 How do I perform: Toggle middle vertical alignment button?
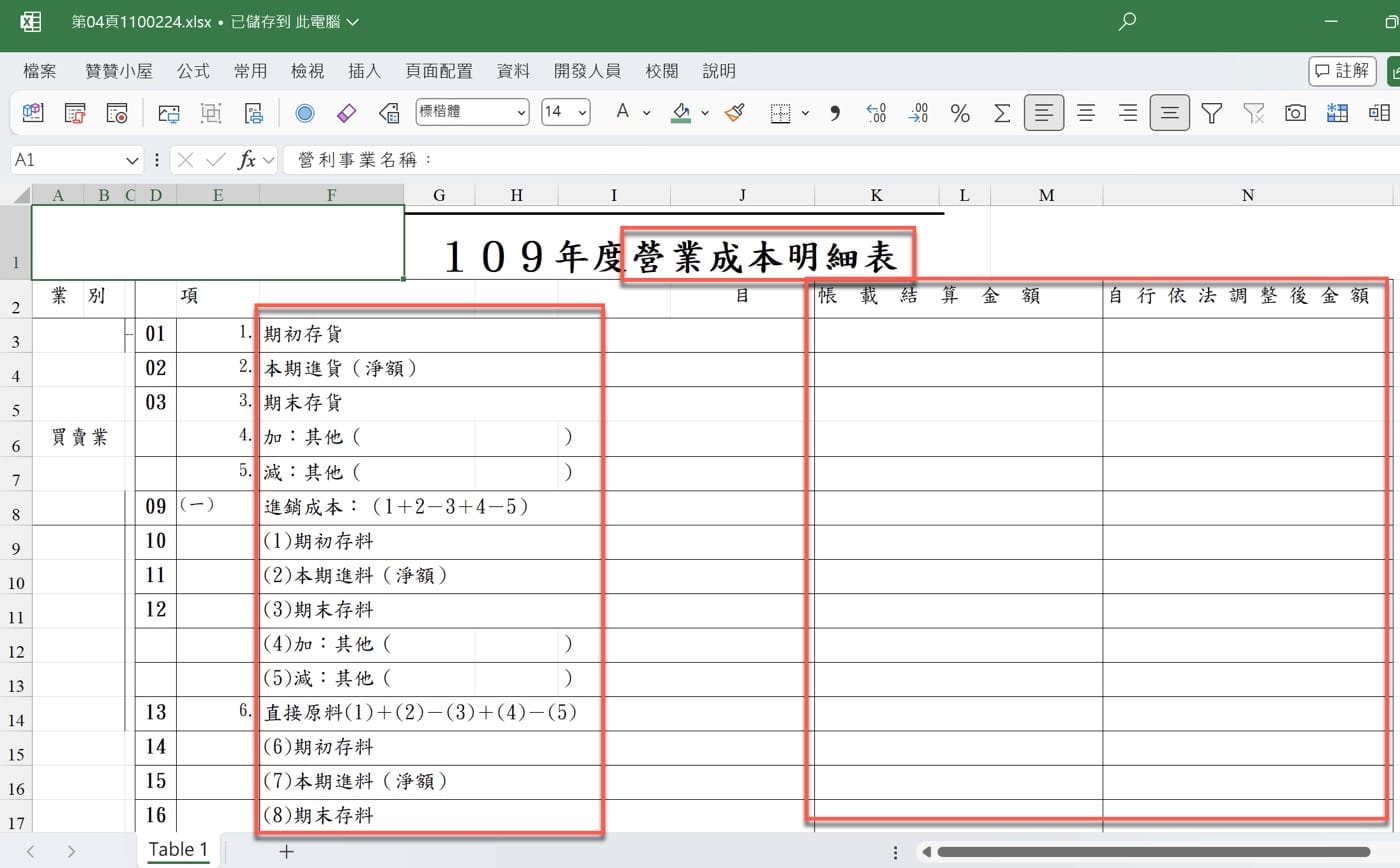tap(1169, 113)
